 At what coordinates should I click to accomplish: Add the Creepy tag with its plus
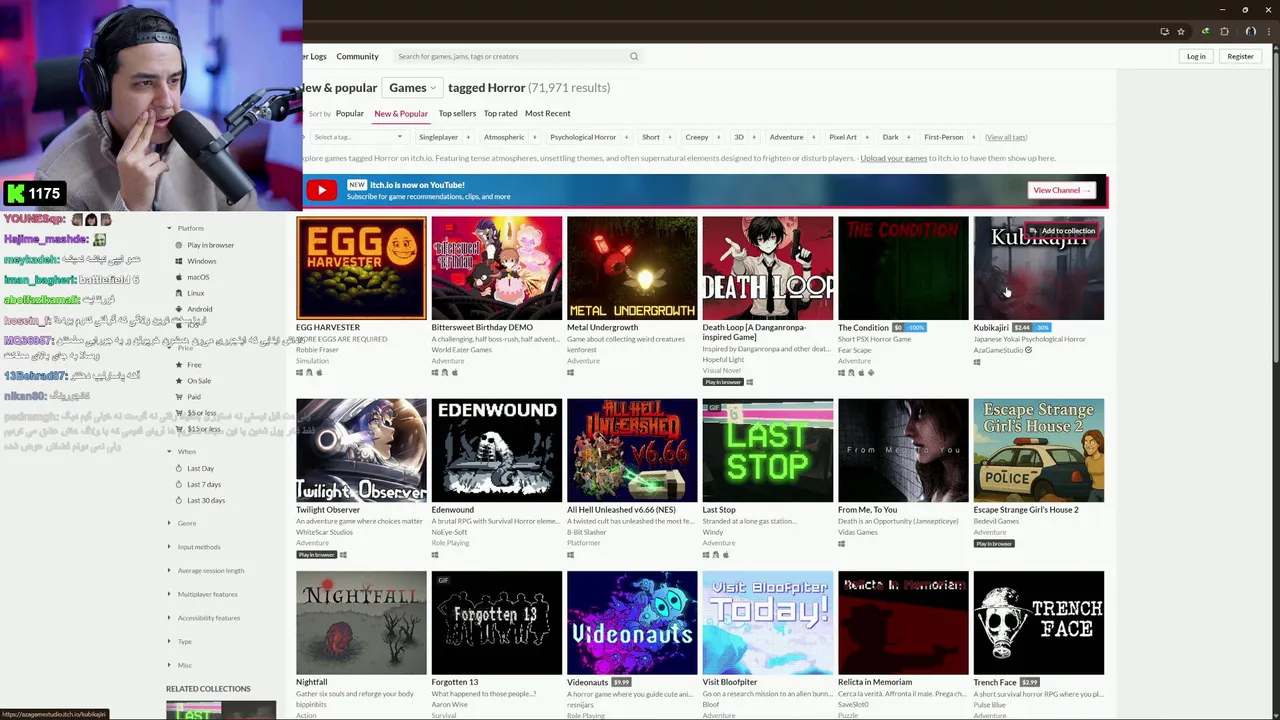tap(718, 137)
